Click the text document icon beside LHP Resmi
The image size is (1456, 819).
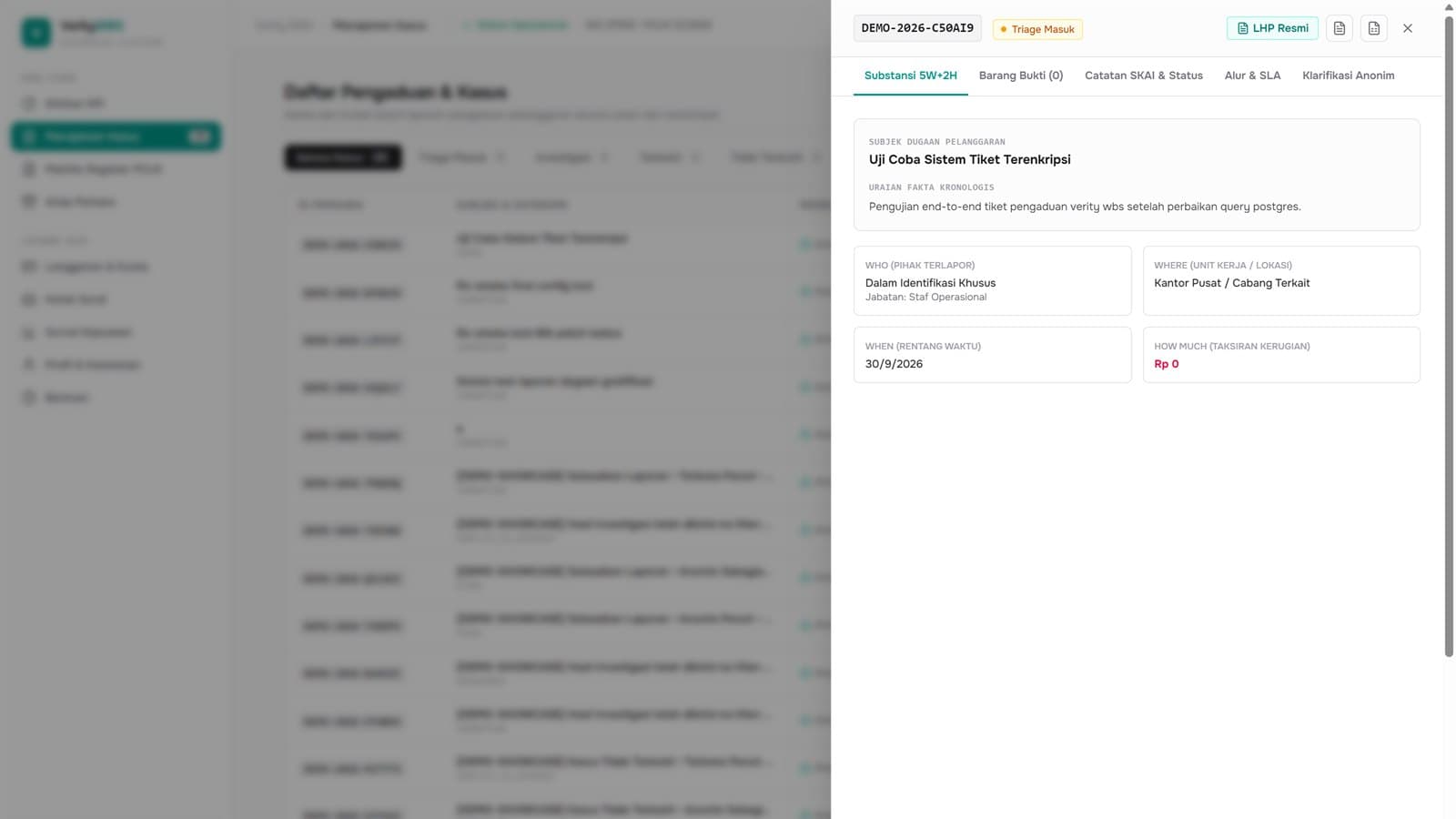click(1340, 28)
